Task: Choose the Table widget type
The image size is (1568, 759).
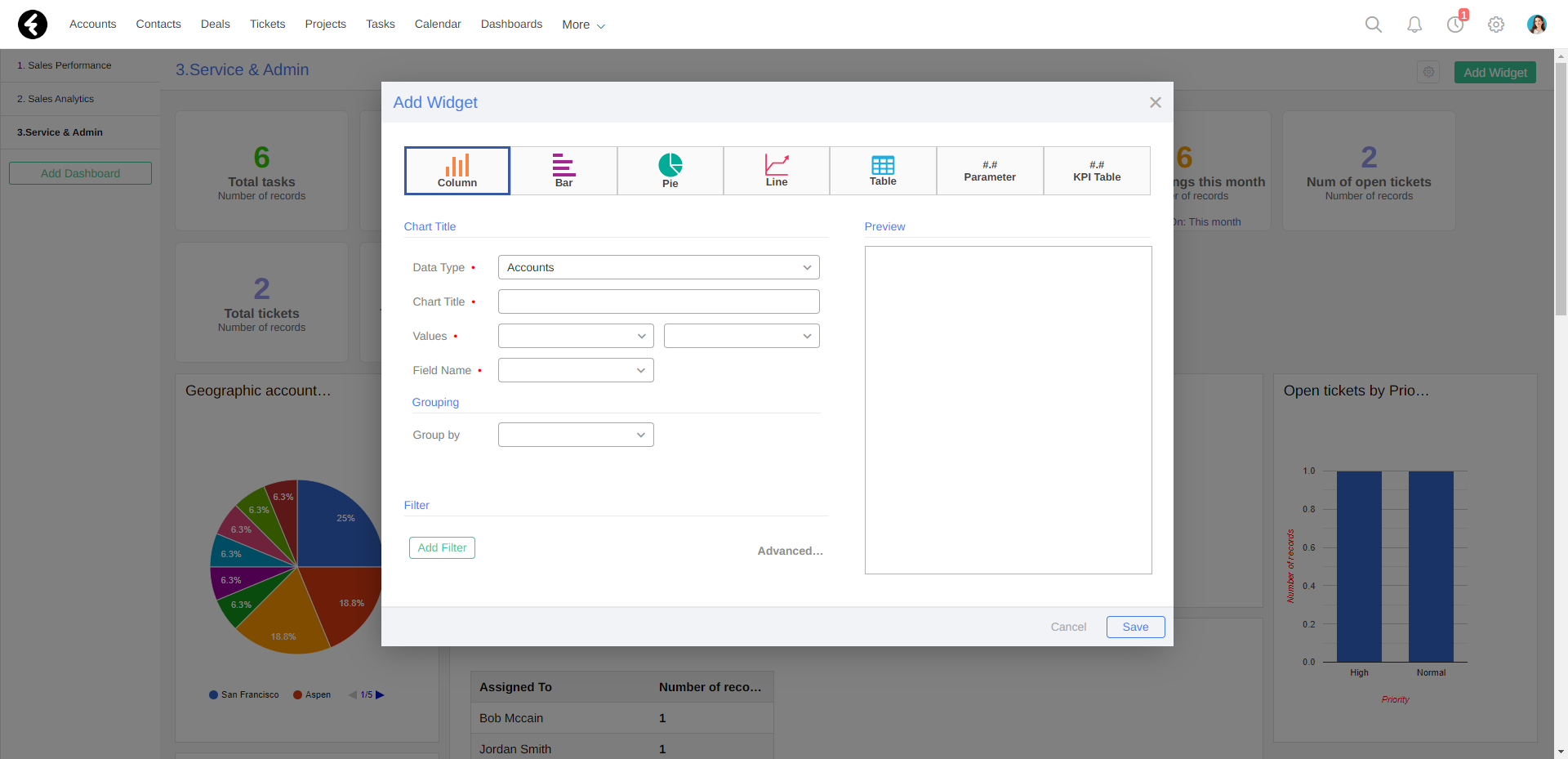Action: 883,170
